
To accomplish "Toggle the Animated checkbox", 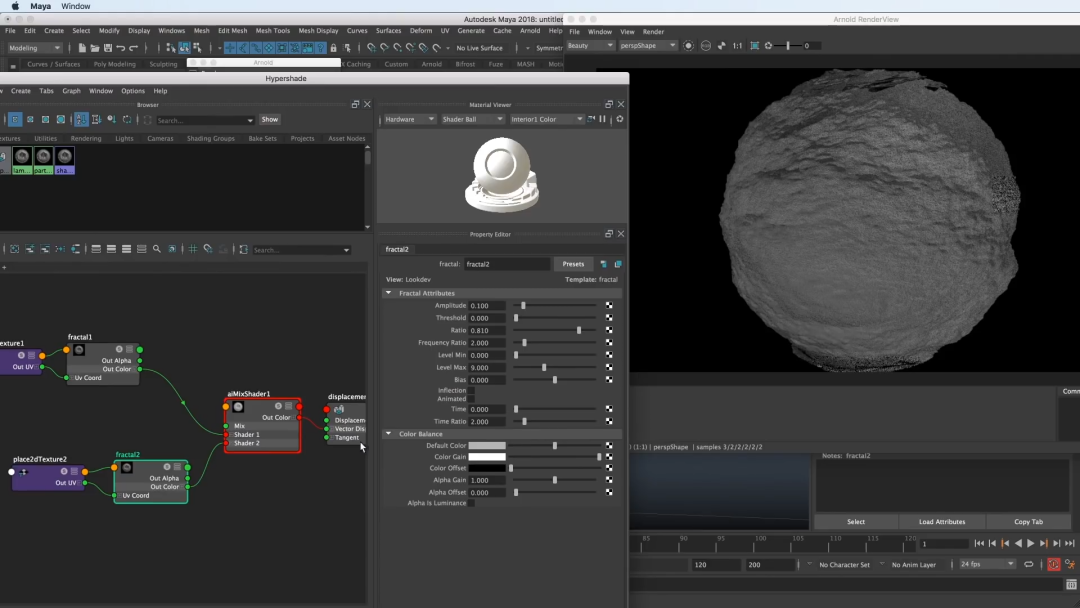I will tap(472, 399).
